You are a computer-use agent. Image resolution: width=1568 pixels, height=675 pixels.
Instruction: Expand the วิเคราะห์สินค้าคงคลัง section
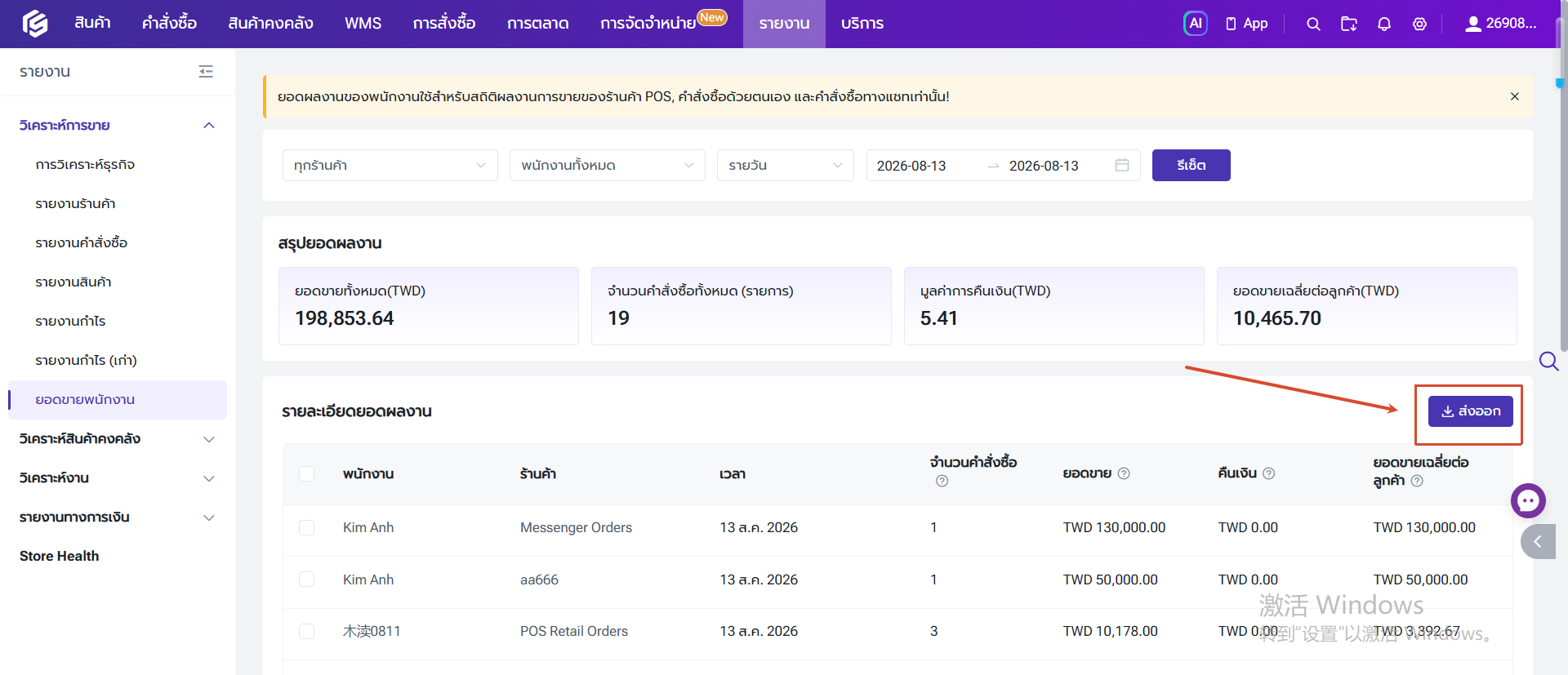[x=117, y=439]
